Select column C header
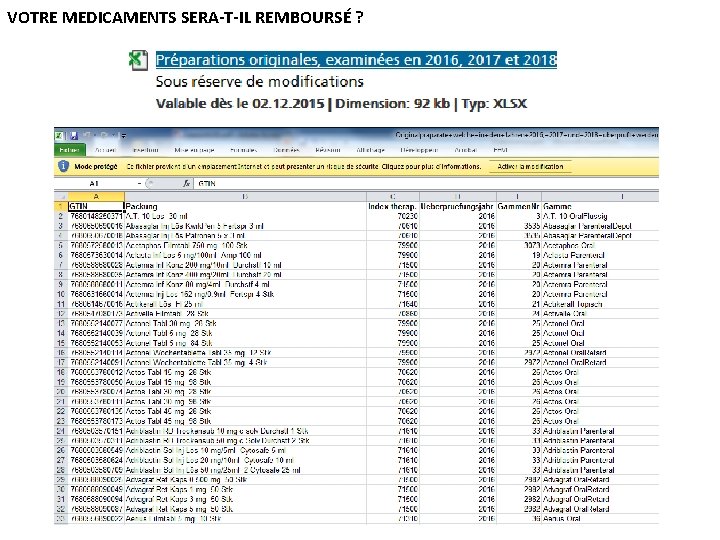The width and height of the screenshot is (720, 540). (x=393, y=197)
